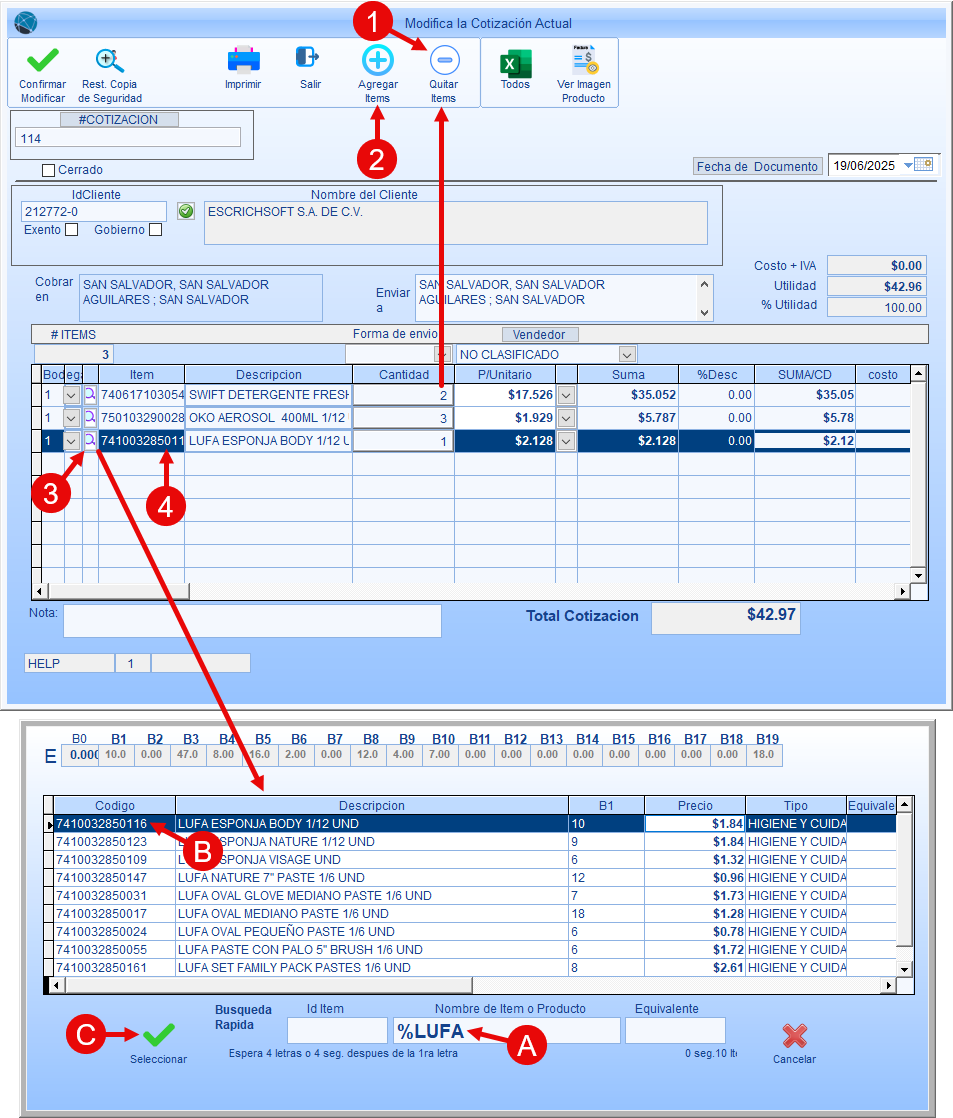Click the Salir exit icon
Image resolution: width=953 pixels, height=1118 pixels.
click(307, 58)
